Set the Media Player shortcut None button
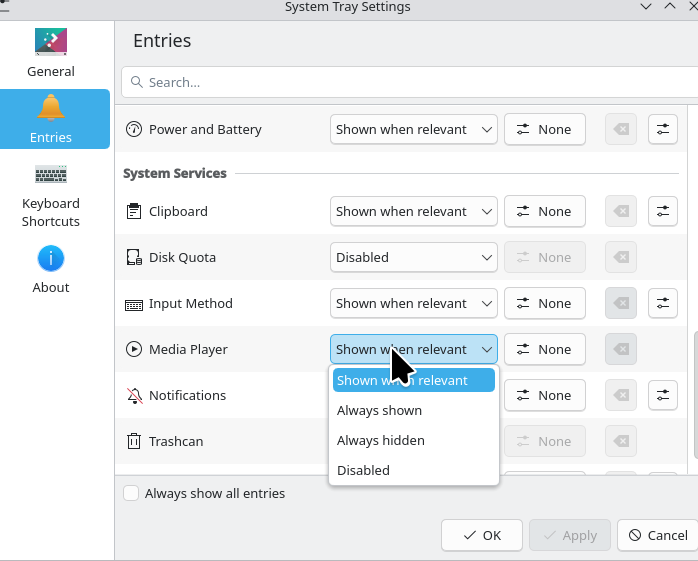Viewport: 698px width, 561px height. point(545,349)
